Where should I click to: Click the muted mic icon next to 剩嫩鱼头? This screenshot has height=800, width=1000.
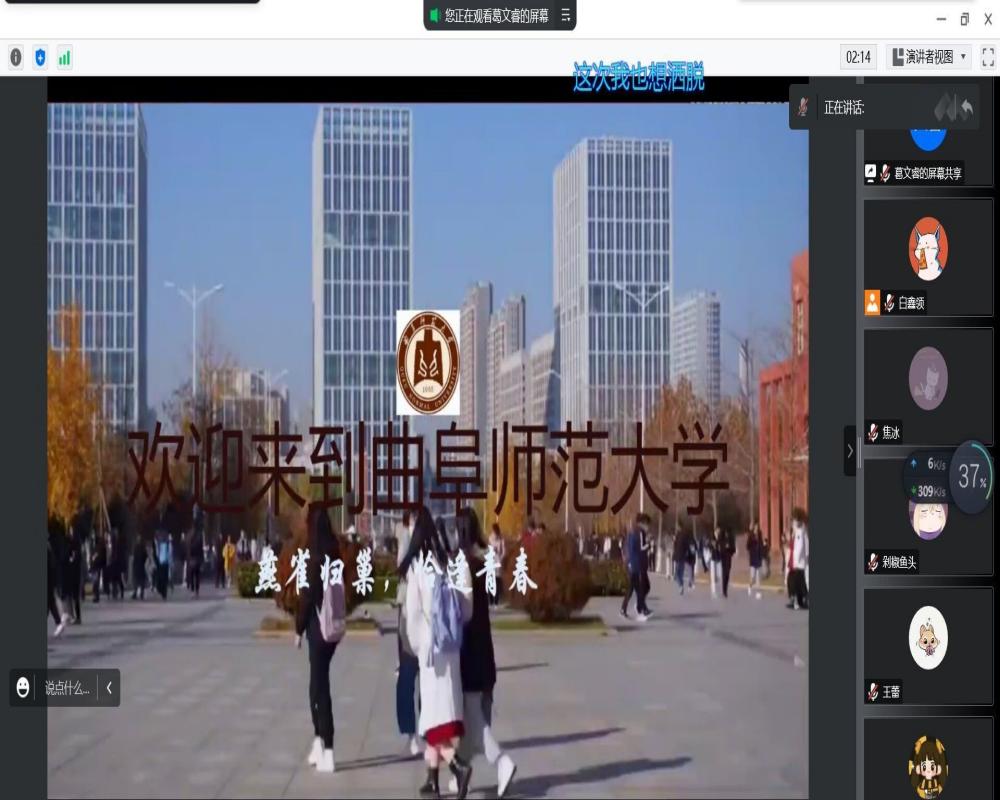click(872, 562)
